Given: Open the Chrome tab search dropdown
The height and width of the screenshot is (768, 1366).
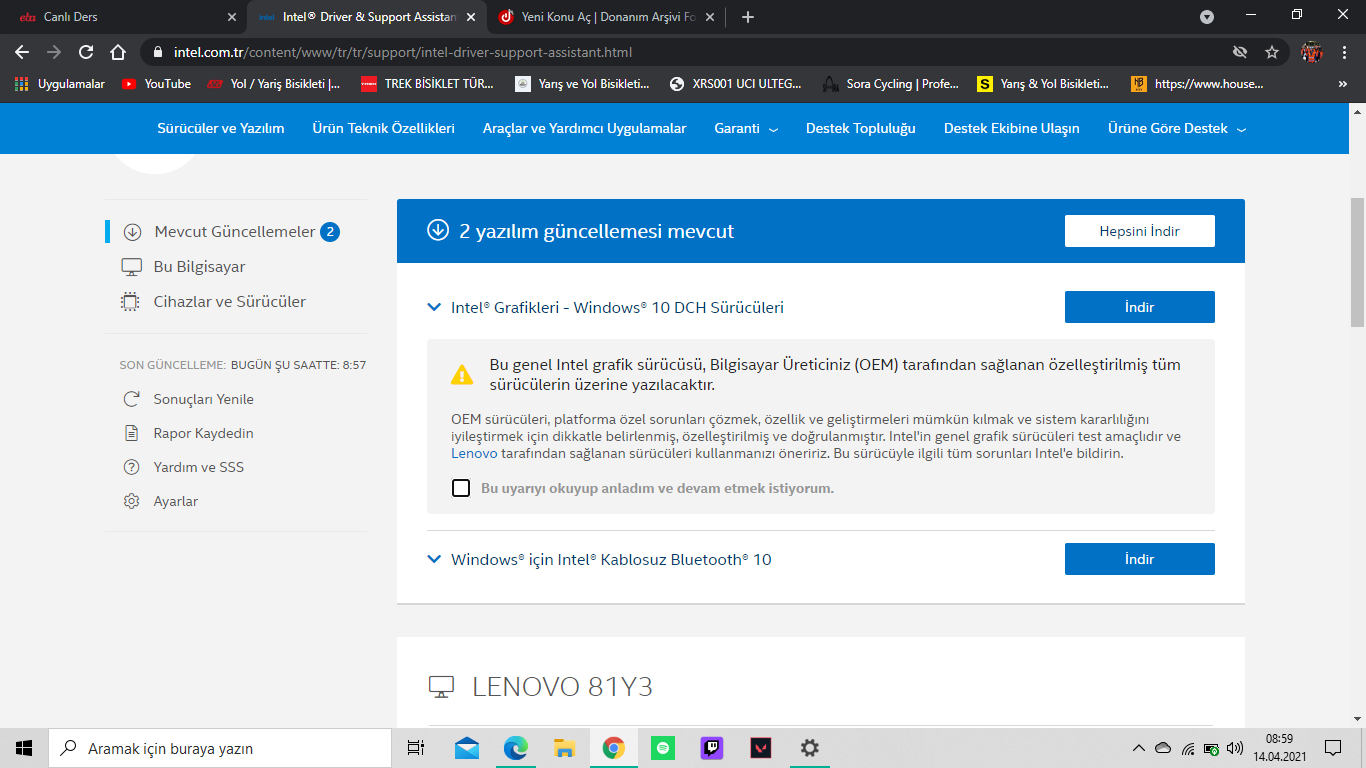Looking at the screenshot, I should [1207, 17].
